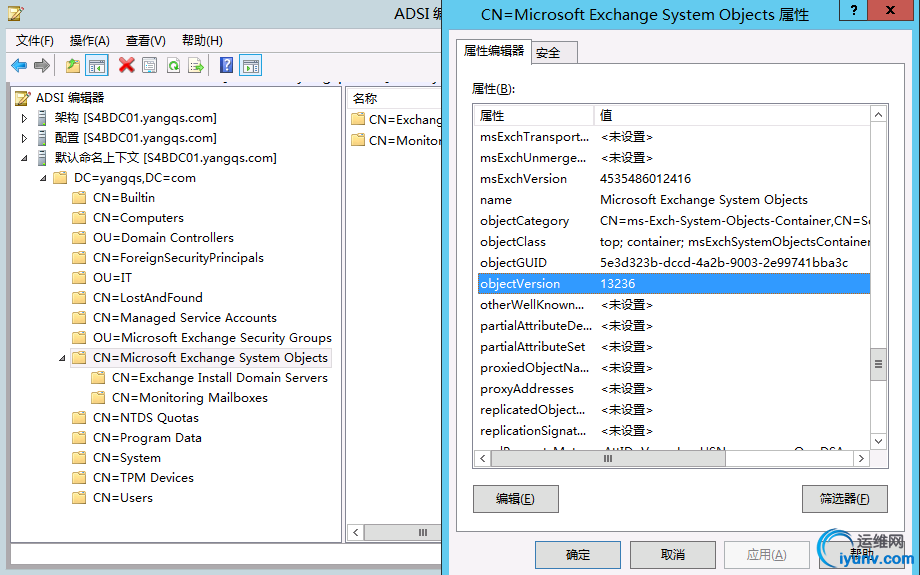This screenshot has width=920, height=575.
Task: Switch to the 属性编辑器 tab
Action: pos(493,51)
